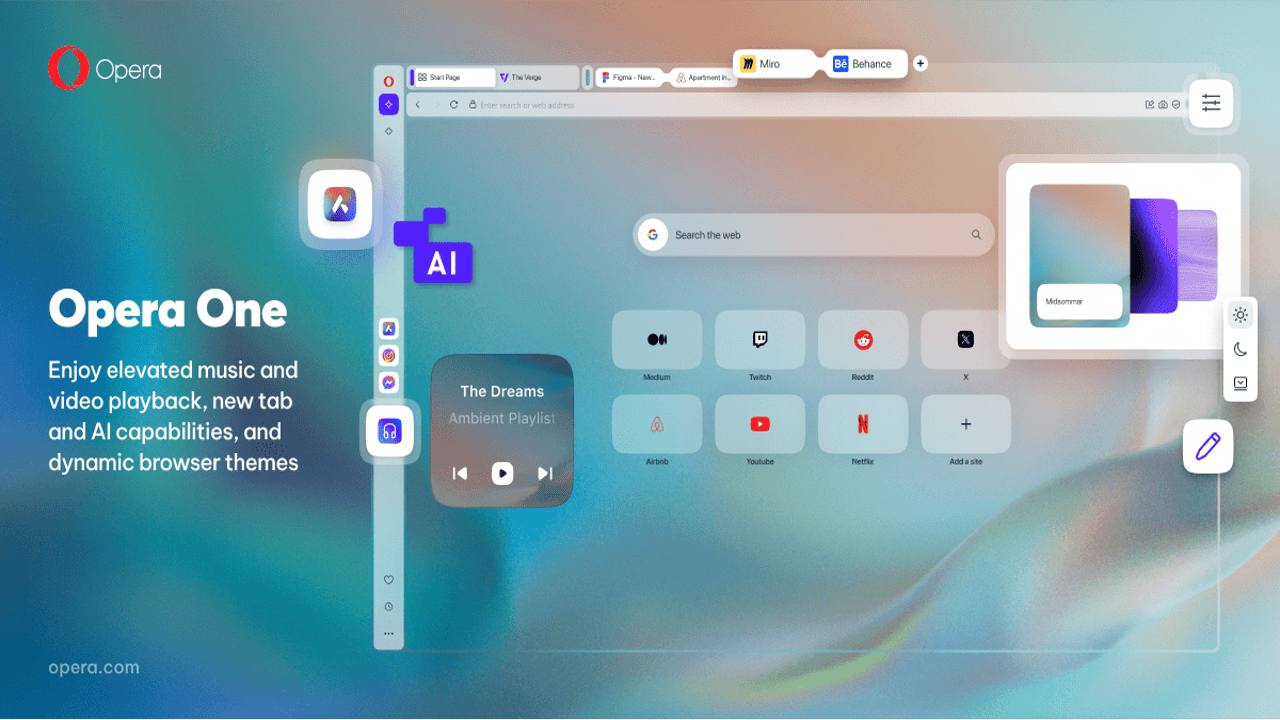Open the Player headphones sidebar icon
The width and height of the screenshot is (1280, 720).
tap(389, 431)
